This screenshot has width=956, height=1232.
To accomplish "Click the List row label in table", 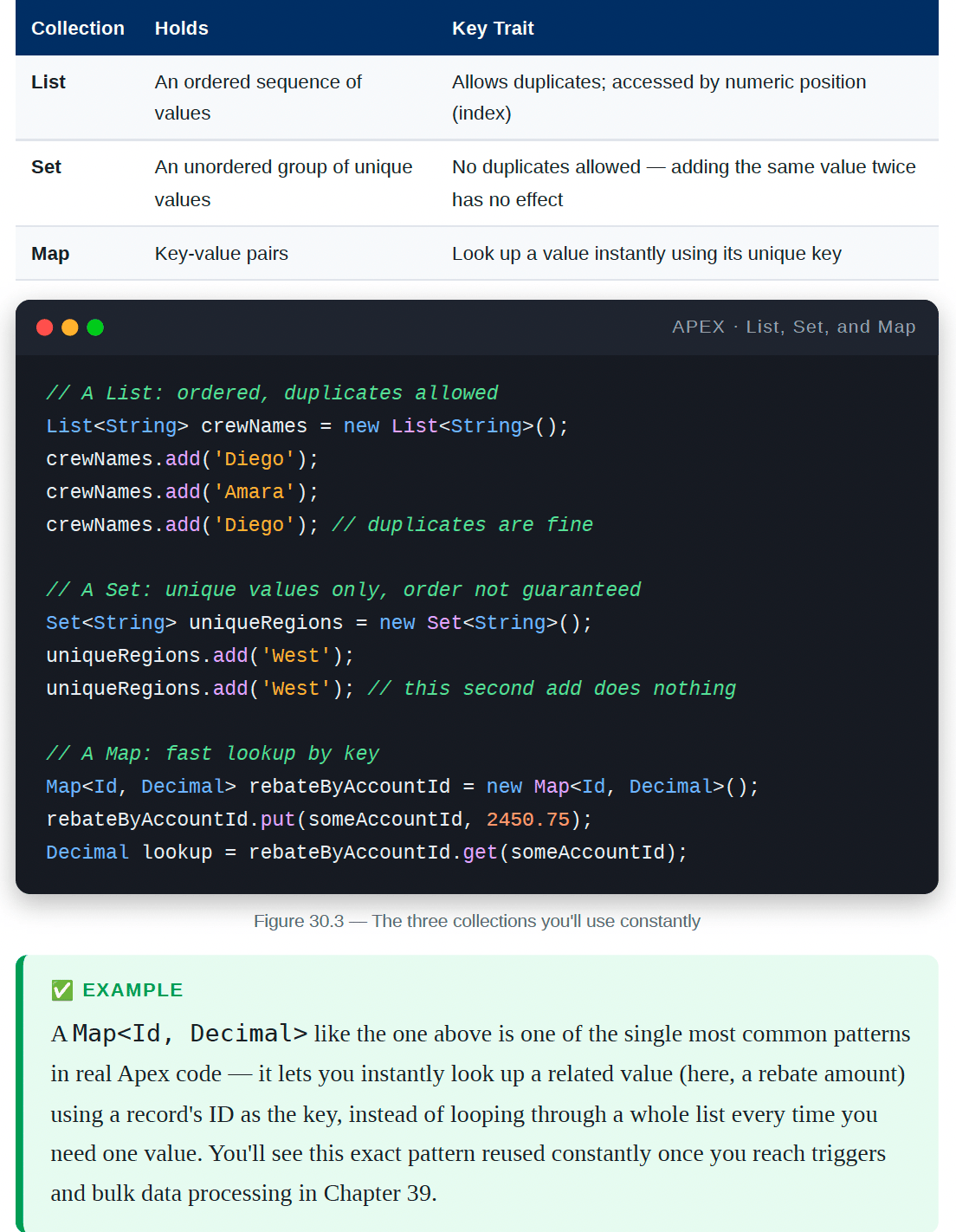I will tap(48, 82).
